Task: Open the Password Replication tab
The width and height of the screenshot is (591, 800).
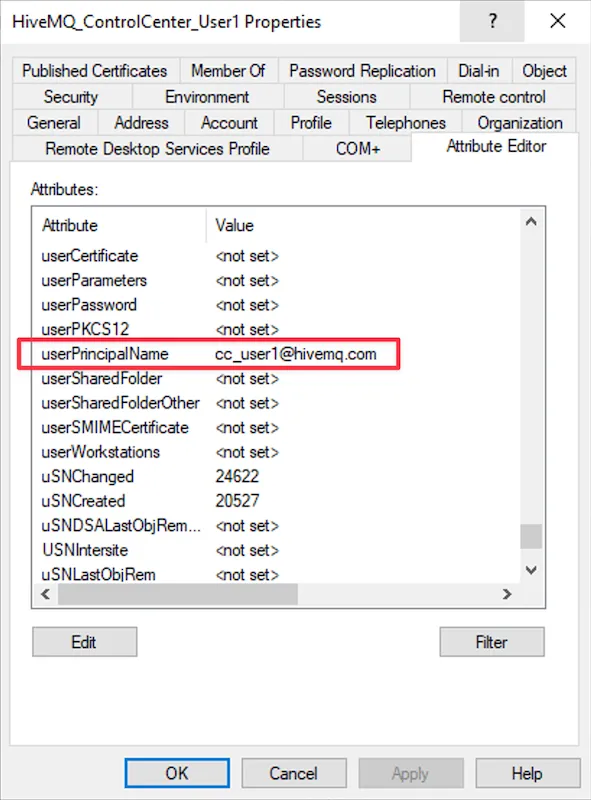Action: click(362, 70)
